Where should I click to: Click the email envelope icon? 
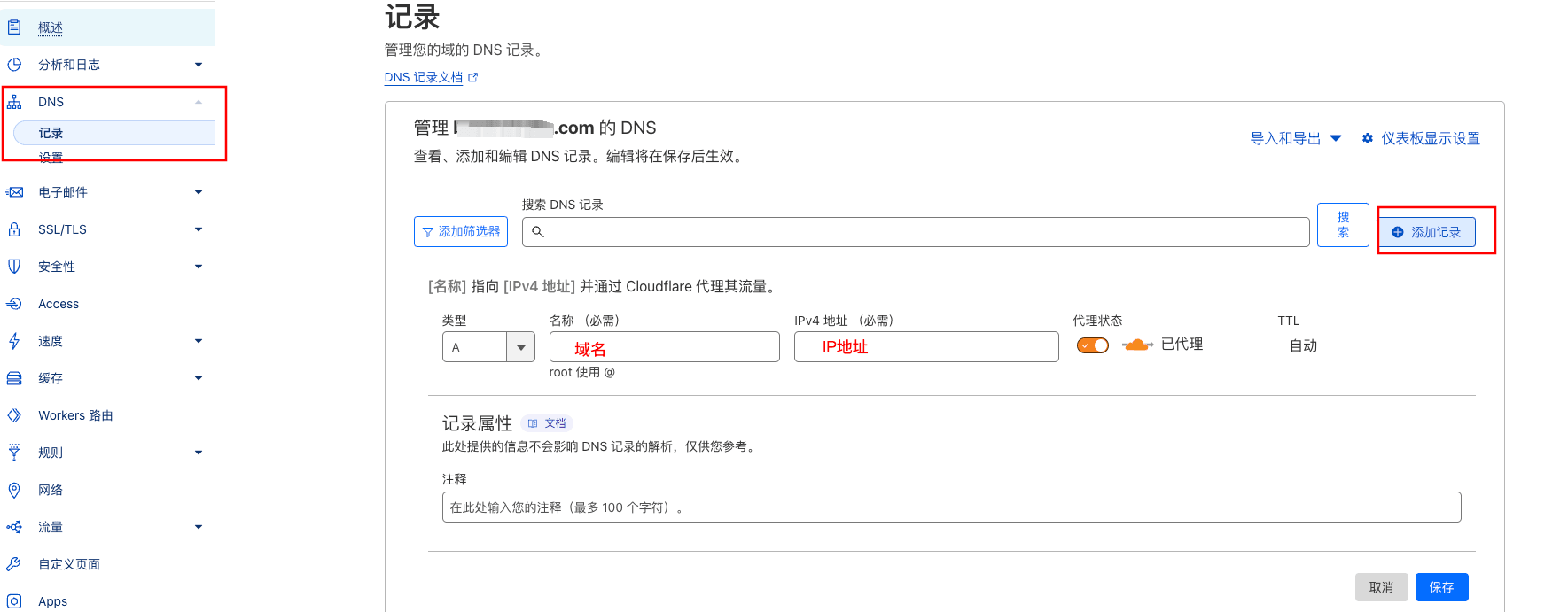(14, 192)
